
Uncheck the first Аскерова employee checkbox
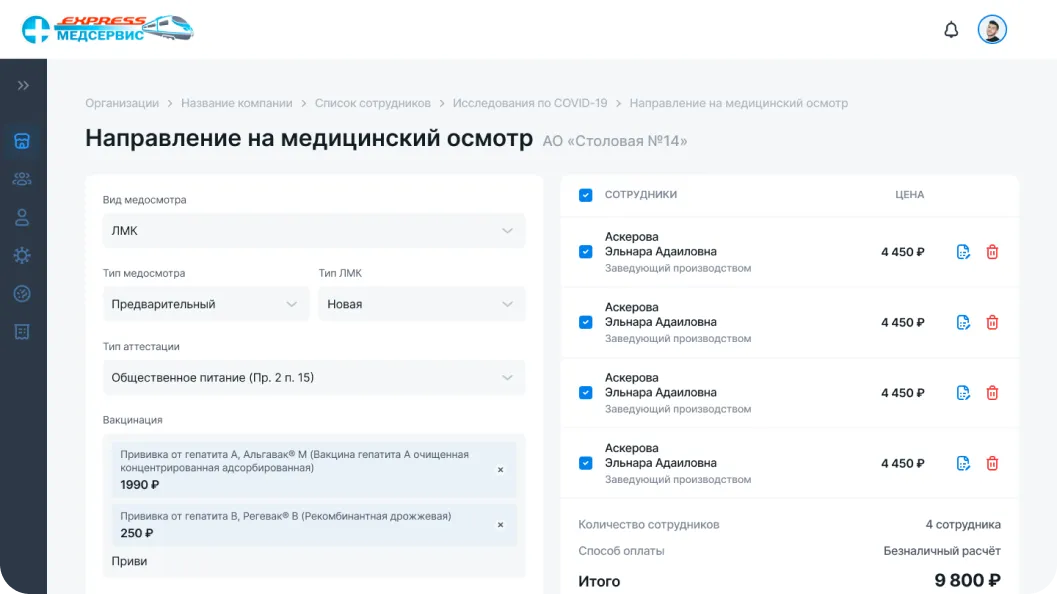[x=586, y=251]
